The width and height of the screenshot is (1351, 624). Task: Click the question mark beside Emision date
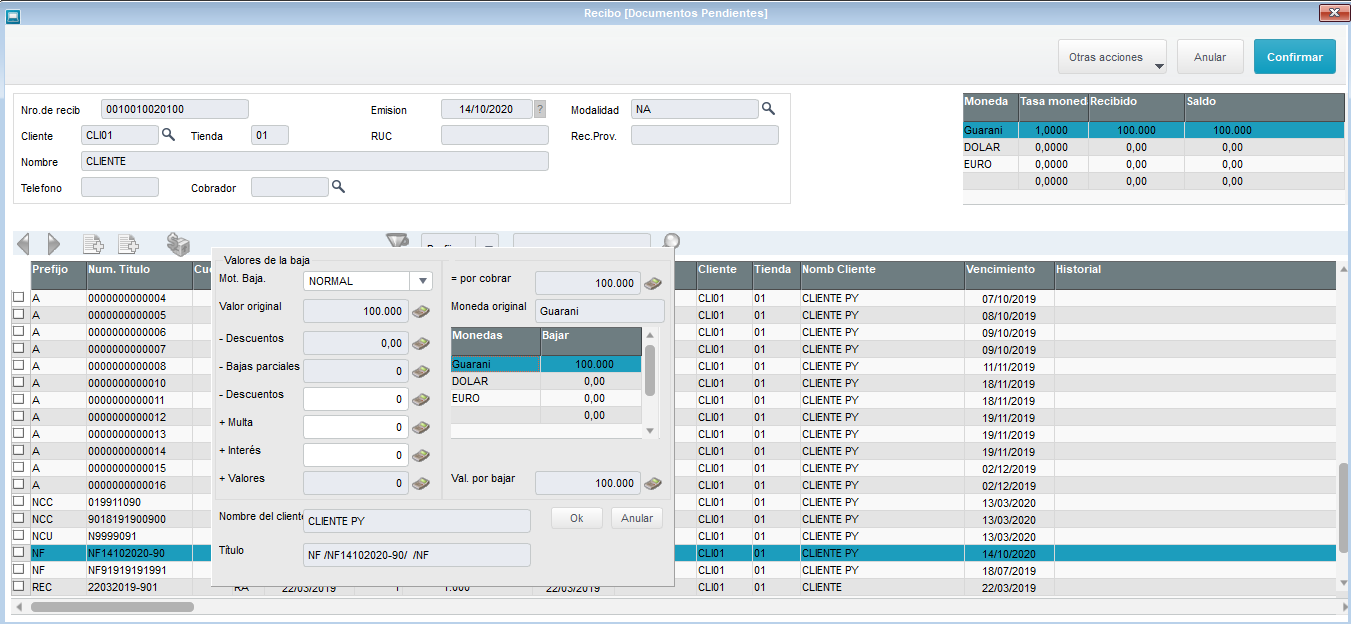540,109
